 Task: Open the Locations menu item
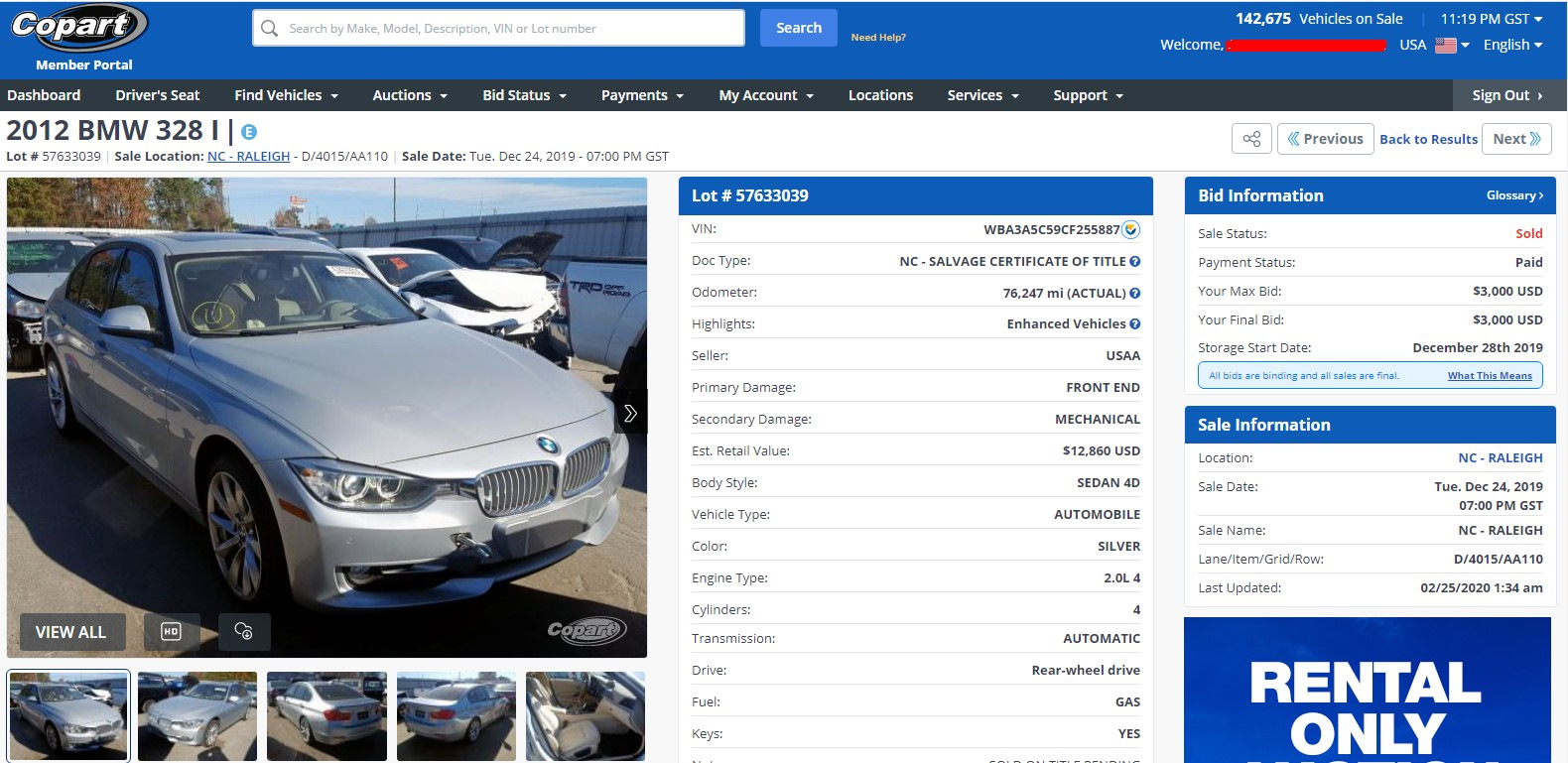[x=880, y=95]
